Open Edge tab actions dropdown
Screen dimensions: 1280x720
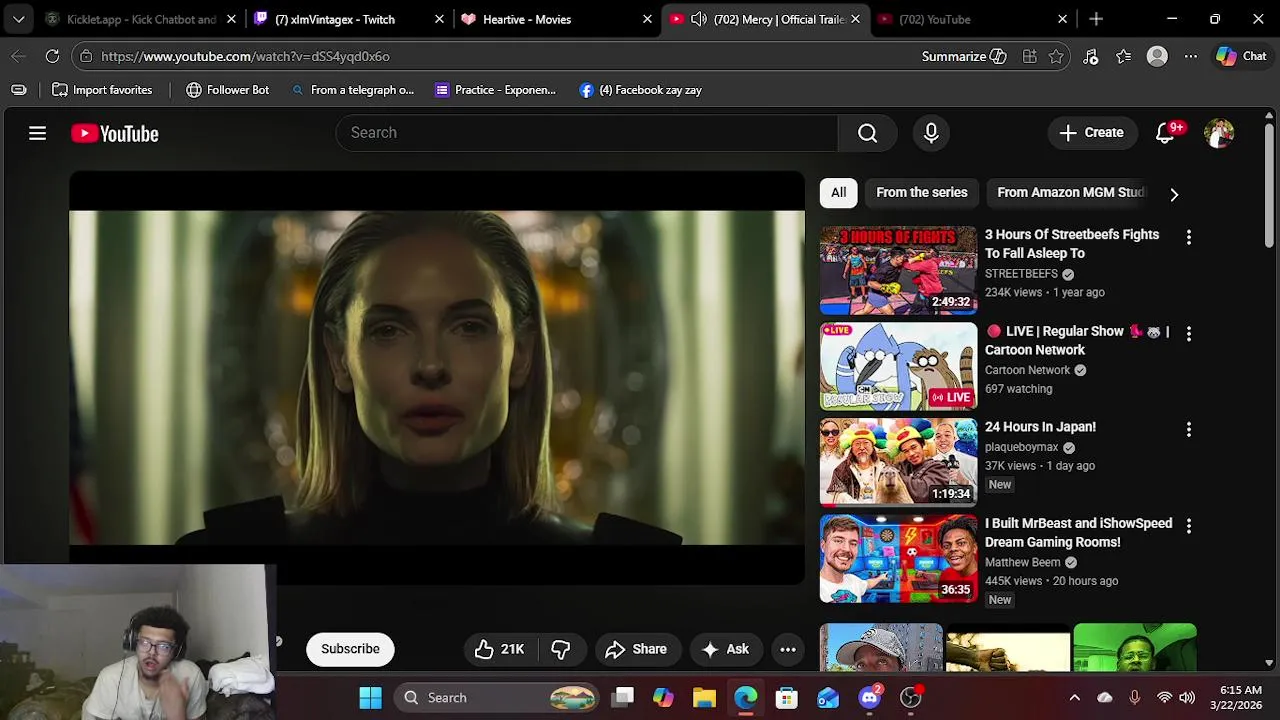(x=18, y=19)
